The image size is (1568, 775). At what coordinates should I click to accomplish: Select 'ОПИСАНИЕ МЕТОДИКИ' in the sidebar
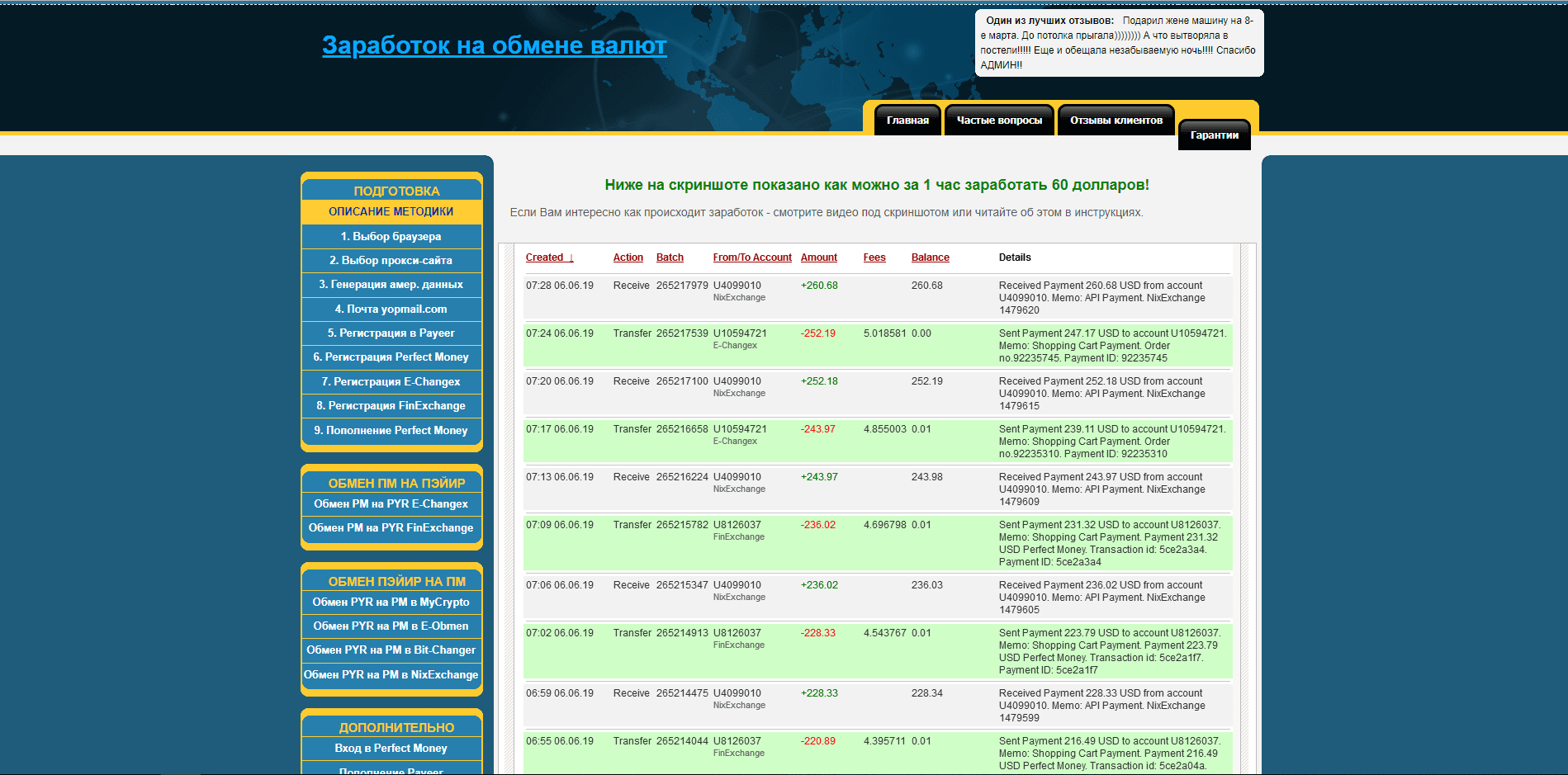391,212
